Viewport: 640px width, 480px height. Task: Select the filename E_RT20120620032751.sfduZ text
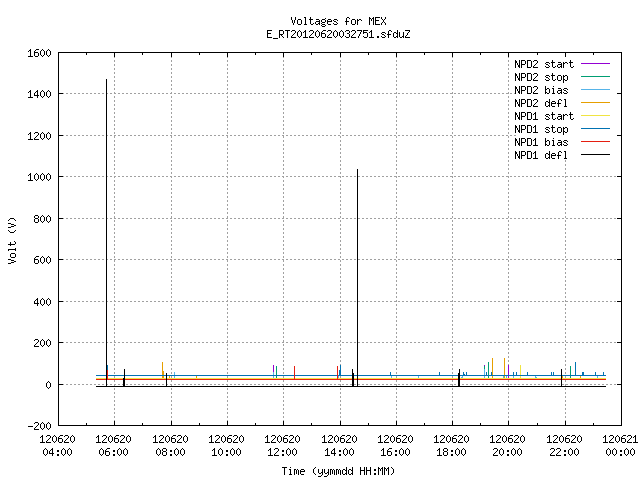pyautogui.click(x=338, y=34)
